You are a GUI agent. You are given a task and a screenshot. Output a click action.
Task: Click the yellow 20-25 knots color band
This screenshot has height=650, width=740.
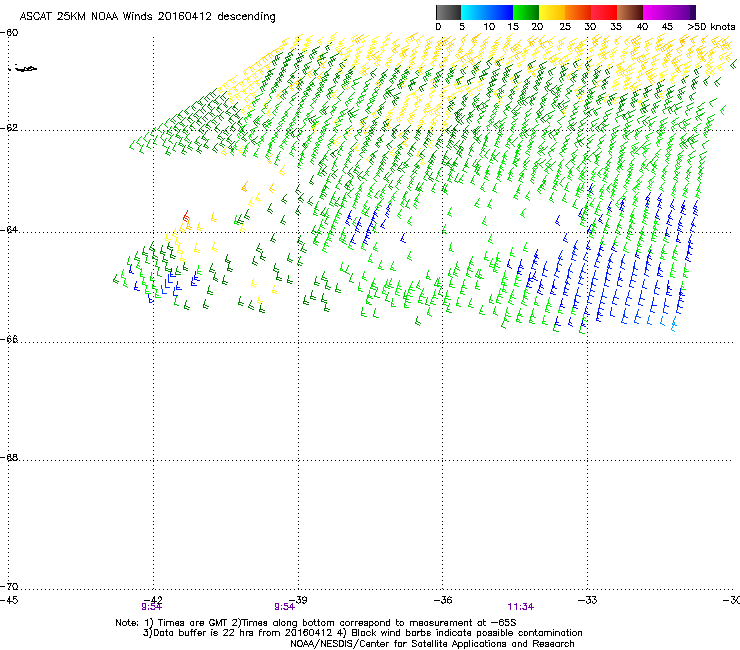click(x=552, y=12)
